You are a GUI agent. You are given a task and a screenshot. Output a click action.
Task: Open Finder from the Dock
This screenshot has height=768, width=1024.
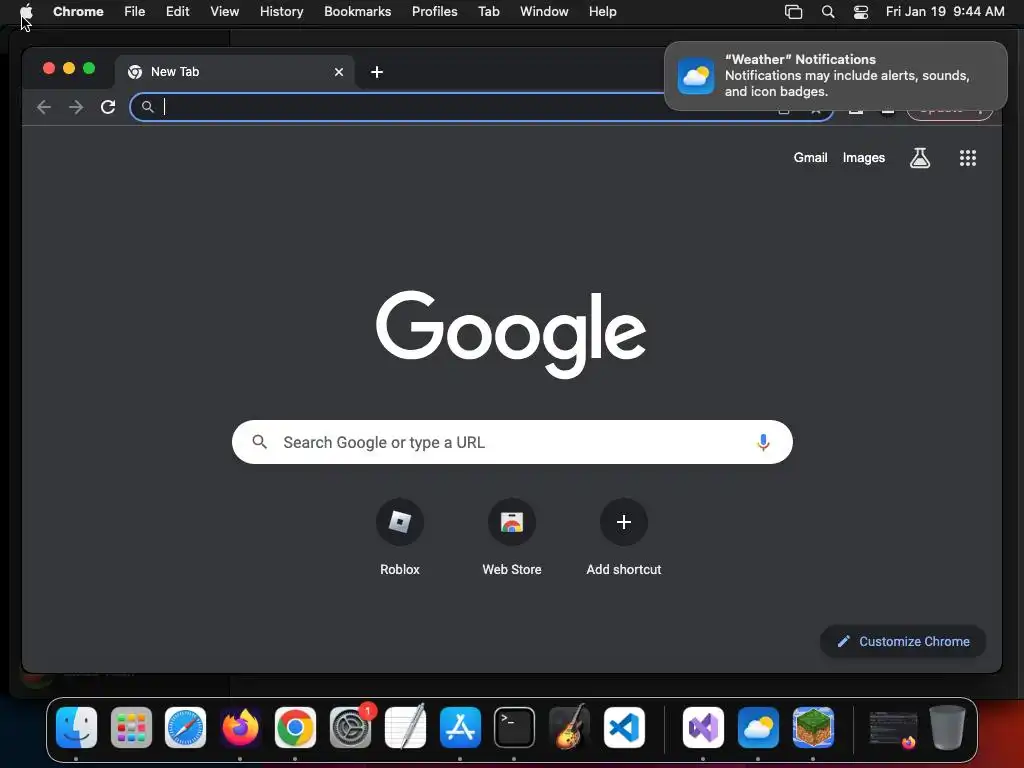(76, 728)
